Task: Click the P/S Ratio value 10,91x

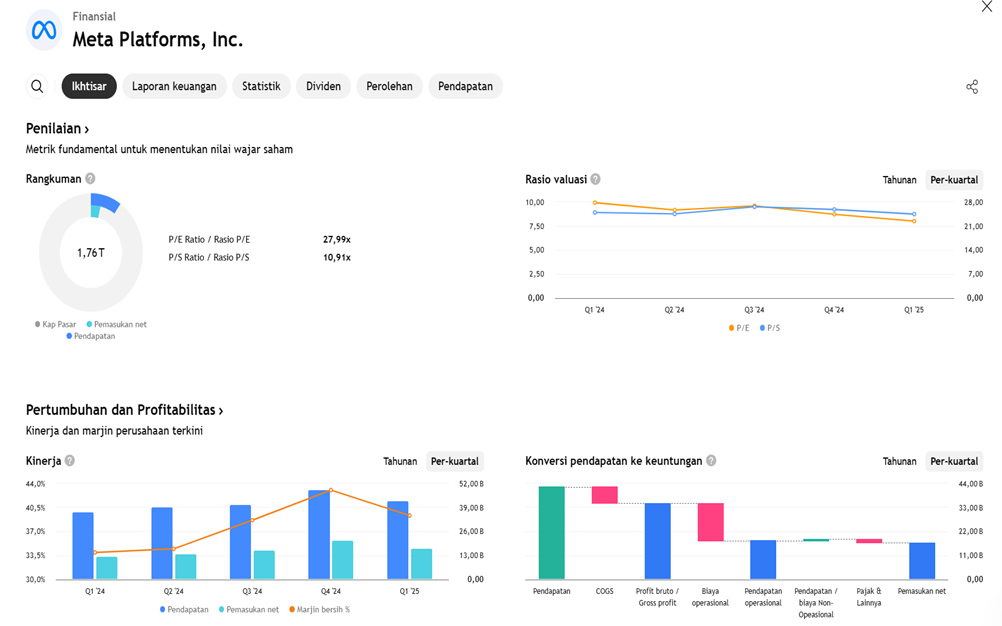Action: click(x=337, y=257)
